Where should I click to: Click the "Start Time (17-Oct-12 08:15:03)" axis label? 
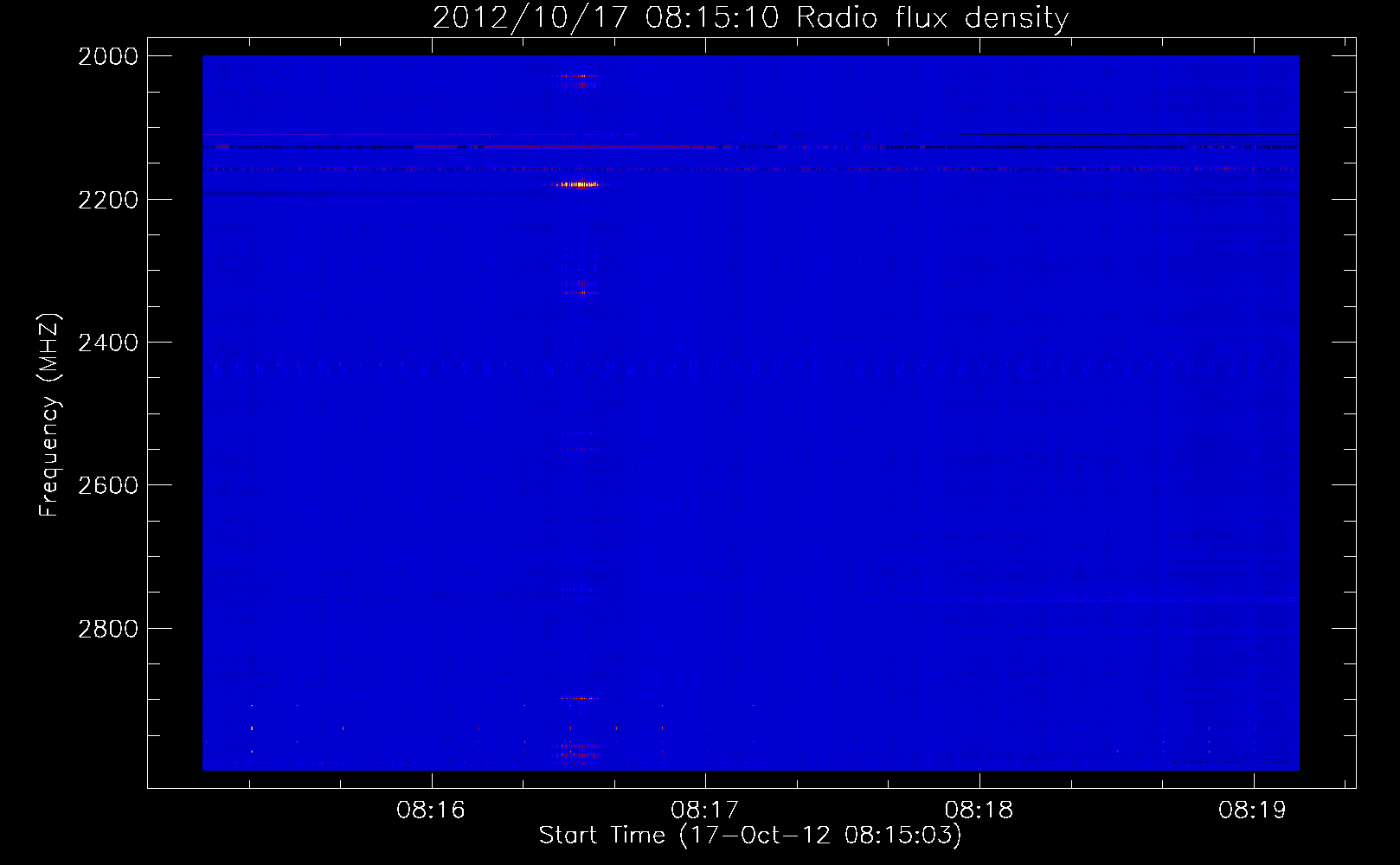click(x=750, y=836)
